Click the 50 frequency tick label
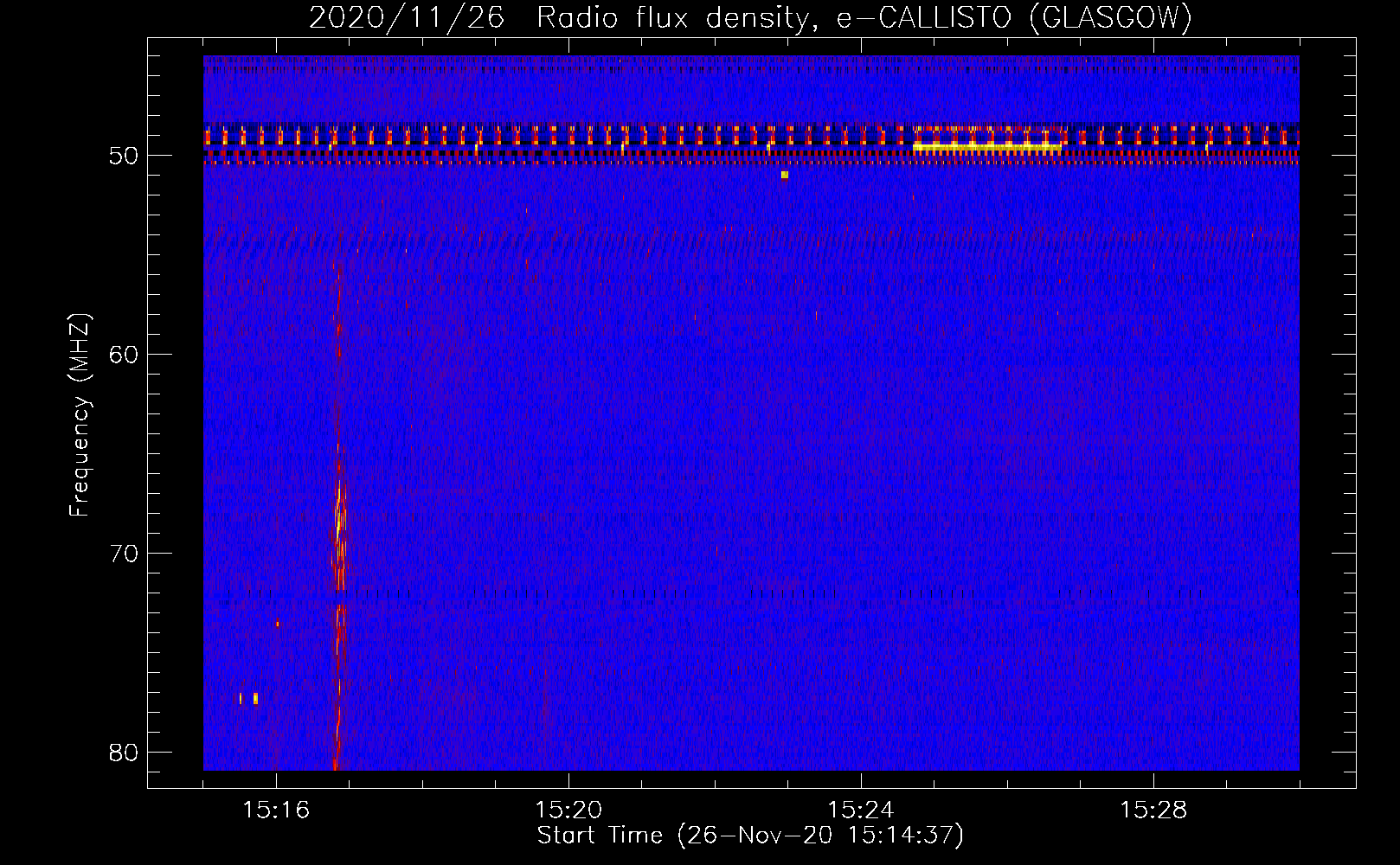Screen dimensions: 1400x865 tap(125, 157)
